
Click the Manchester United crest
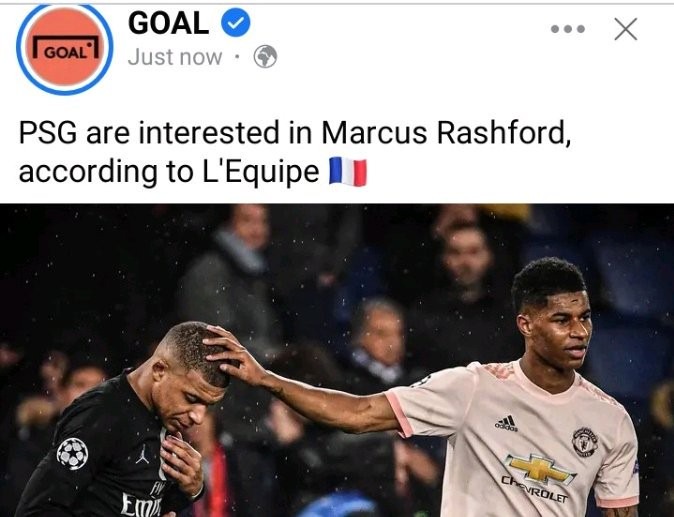coord(585,442)
